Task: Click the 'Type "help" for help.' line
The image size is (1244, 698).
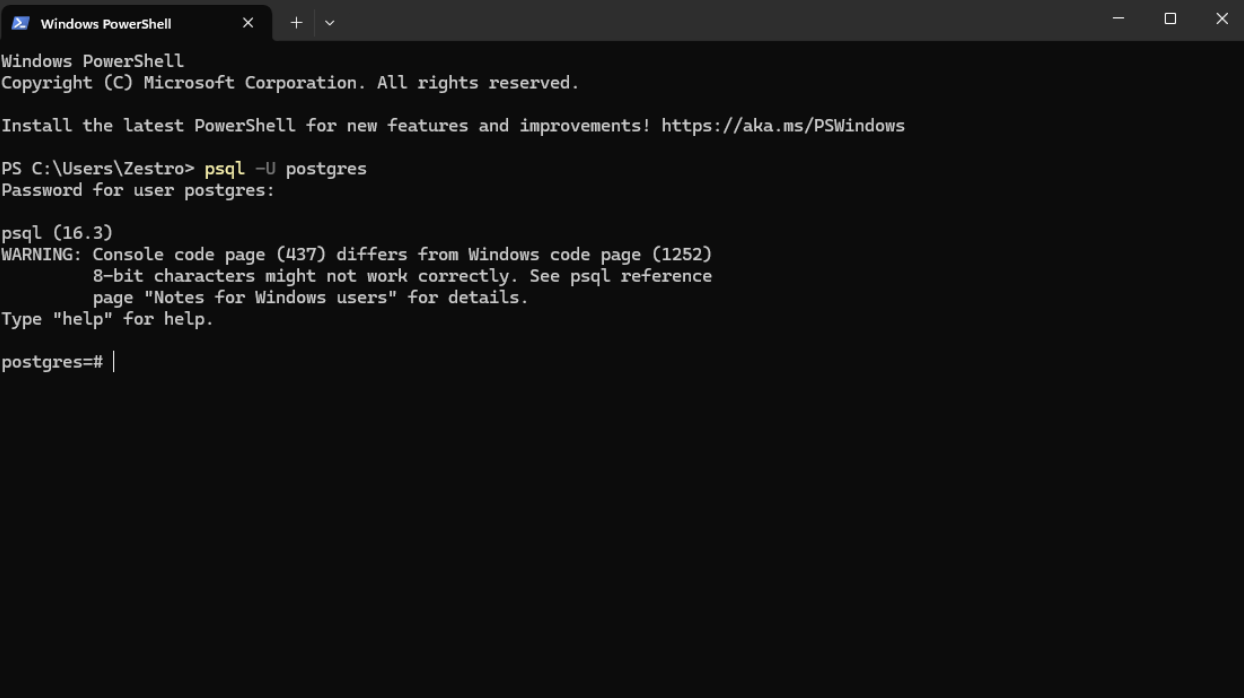Action: [108, 320]
